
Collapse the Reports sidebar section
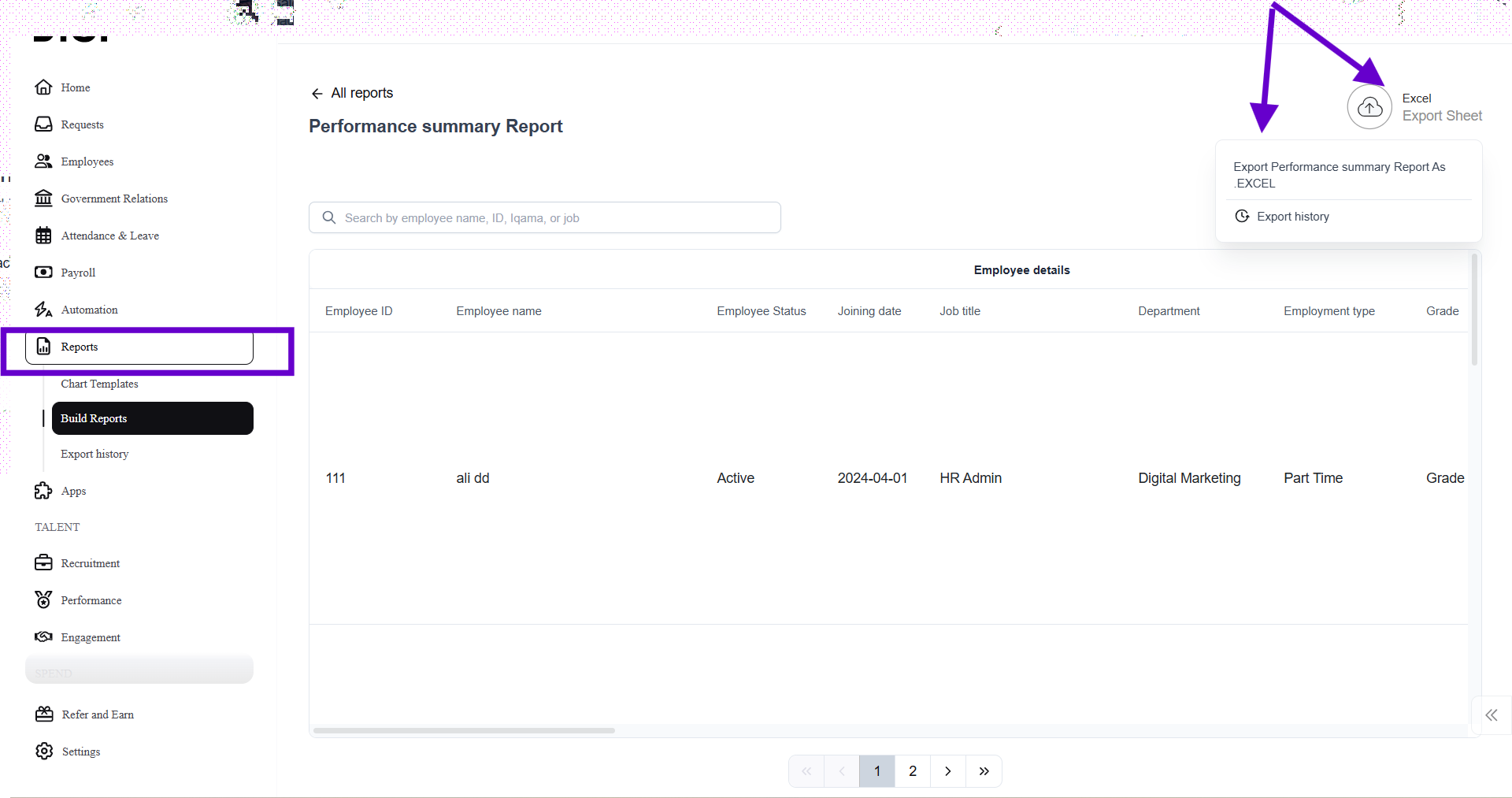(x=139, y=347)
